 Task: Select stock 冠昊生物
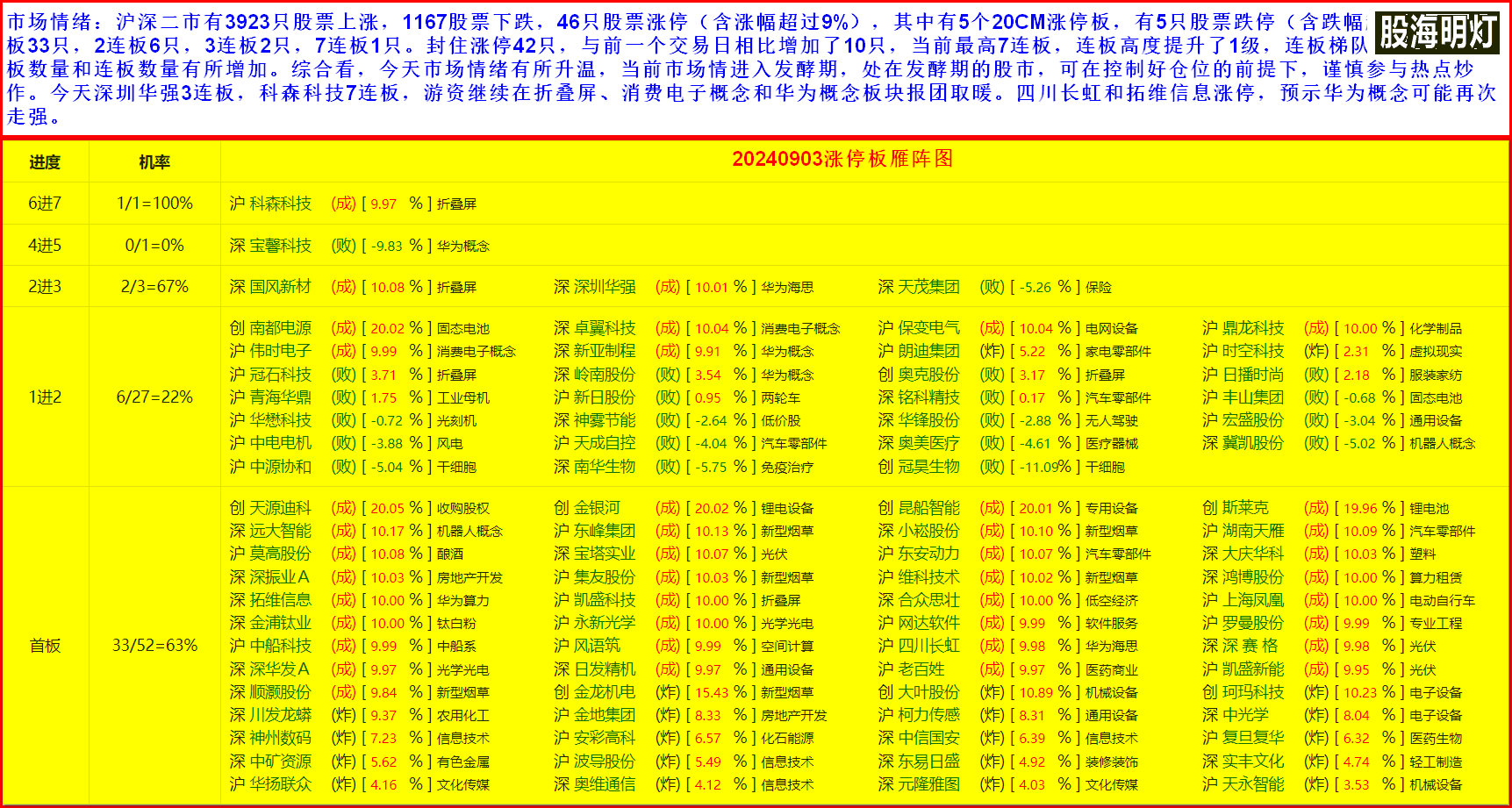point(929,467)
